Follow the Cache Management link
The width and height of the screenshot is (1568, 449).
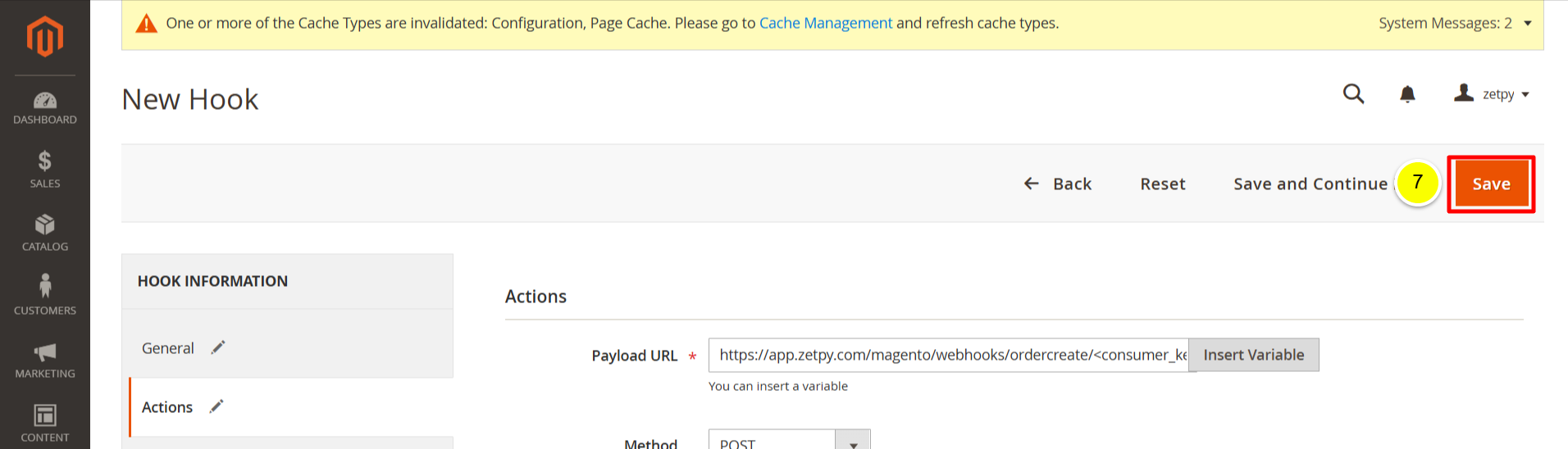pos(825,23)
